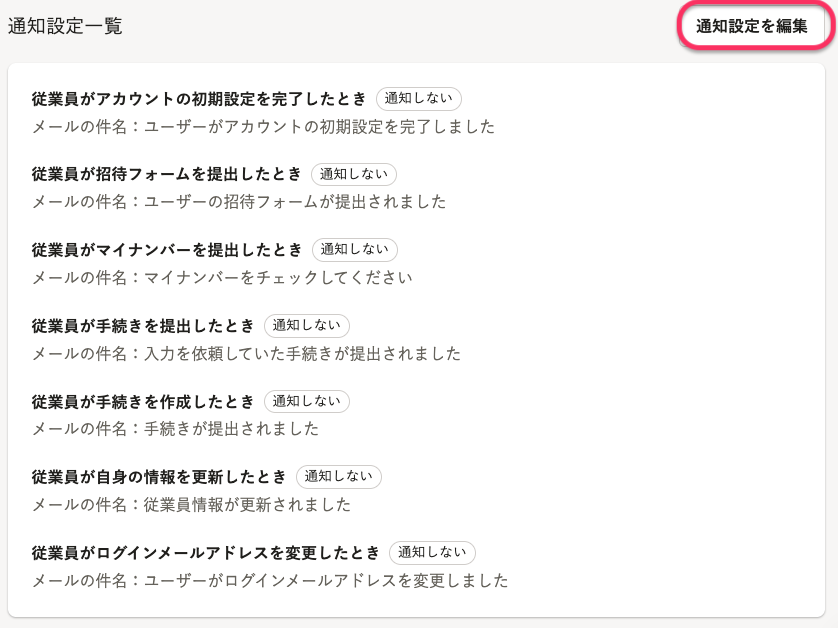Image resolution: width=838 pixels, height=628 pixels.
Task: Click the 通知設定一覧 page heading
Action: coord(65,26)
